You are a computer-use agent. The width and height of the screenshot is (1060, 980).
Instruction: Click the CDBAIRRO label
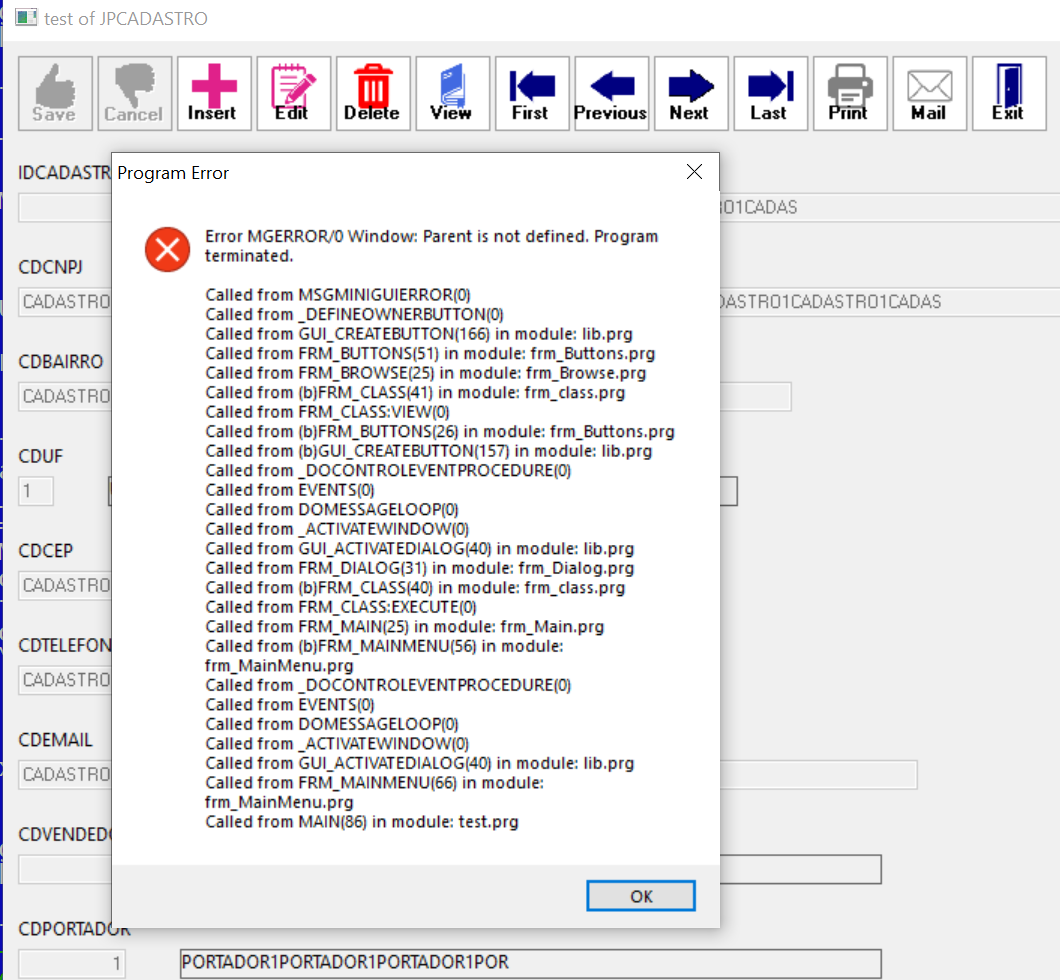(61, 362)
